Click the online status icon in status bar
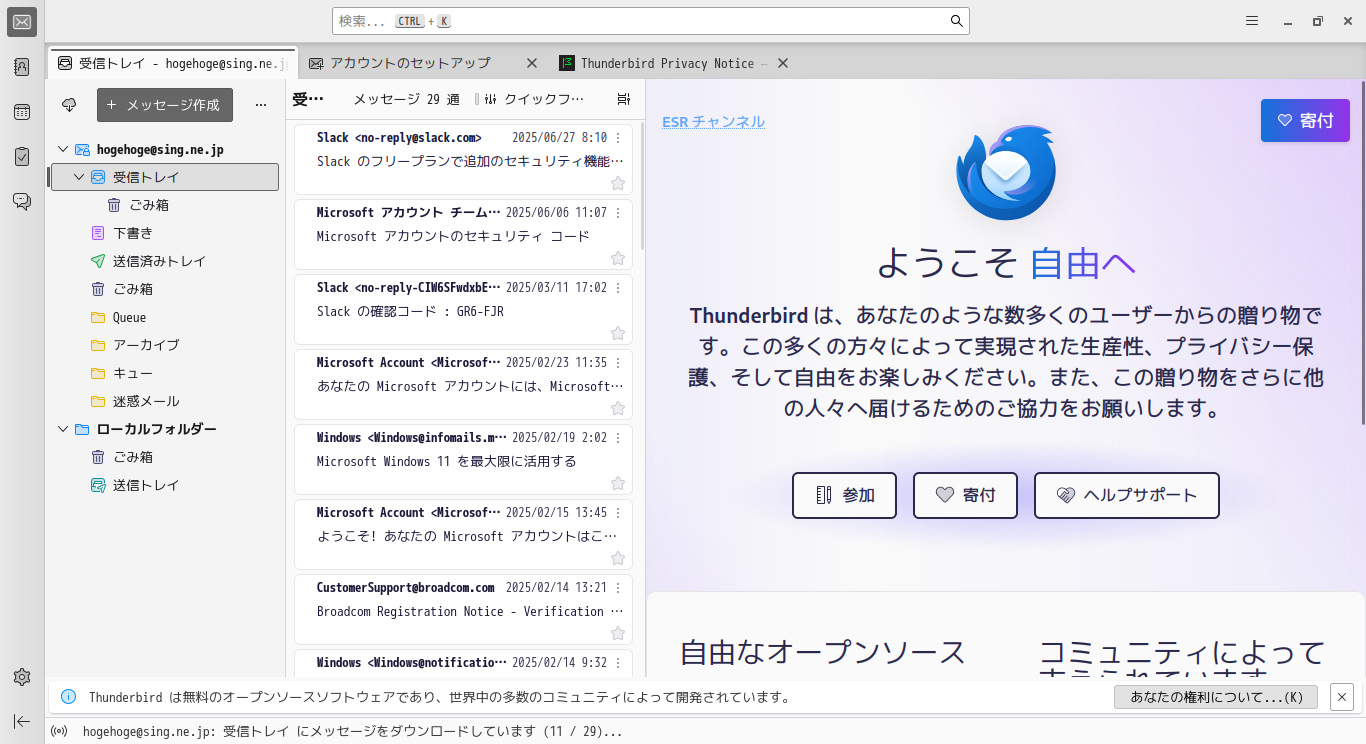Screen dimensions: 1366x744 [x=60, y=731]
